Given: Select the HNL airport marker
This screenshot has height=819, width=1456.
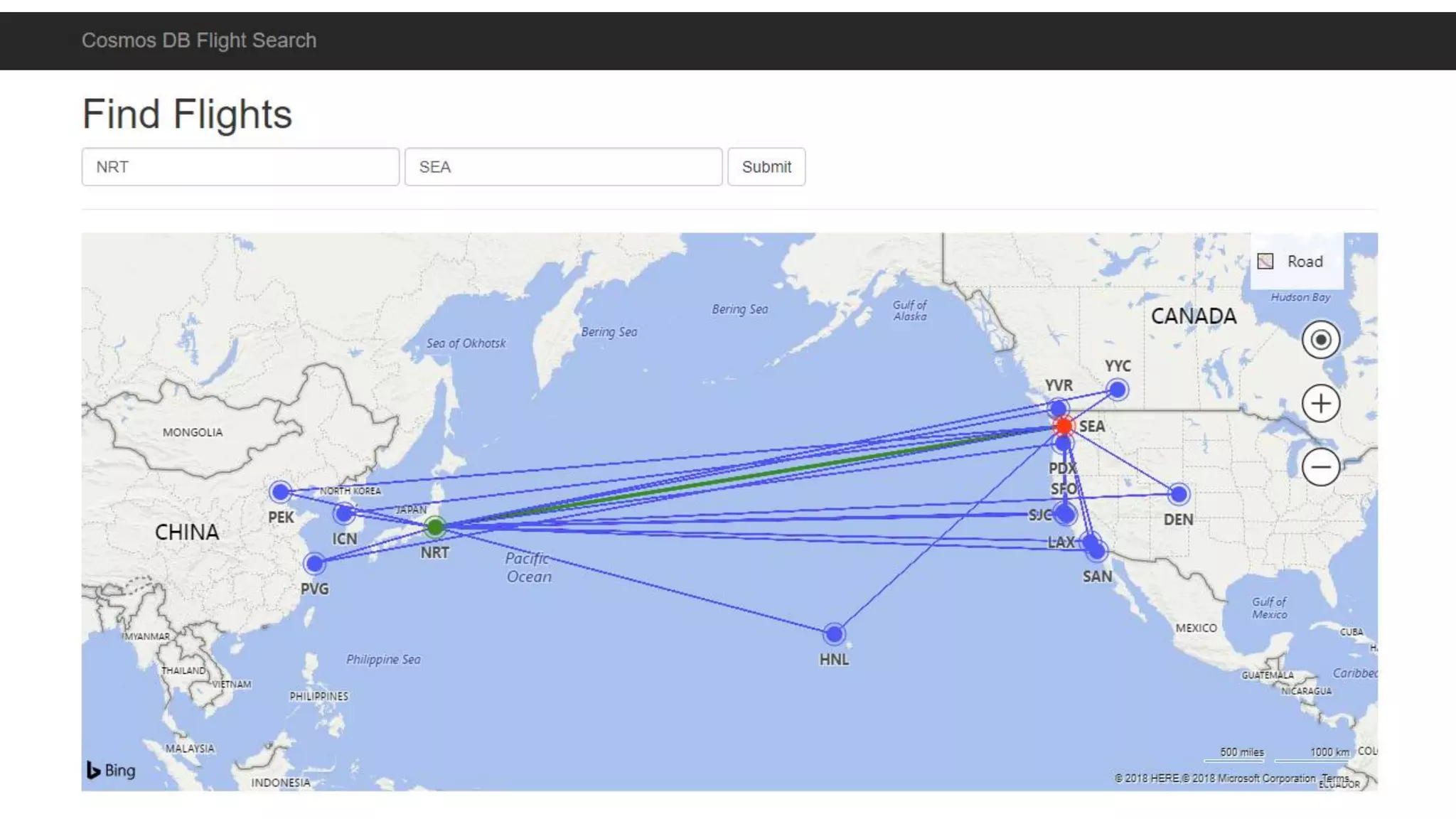Looking at the screenshot, I should pos(834,633).
